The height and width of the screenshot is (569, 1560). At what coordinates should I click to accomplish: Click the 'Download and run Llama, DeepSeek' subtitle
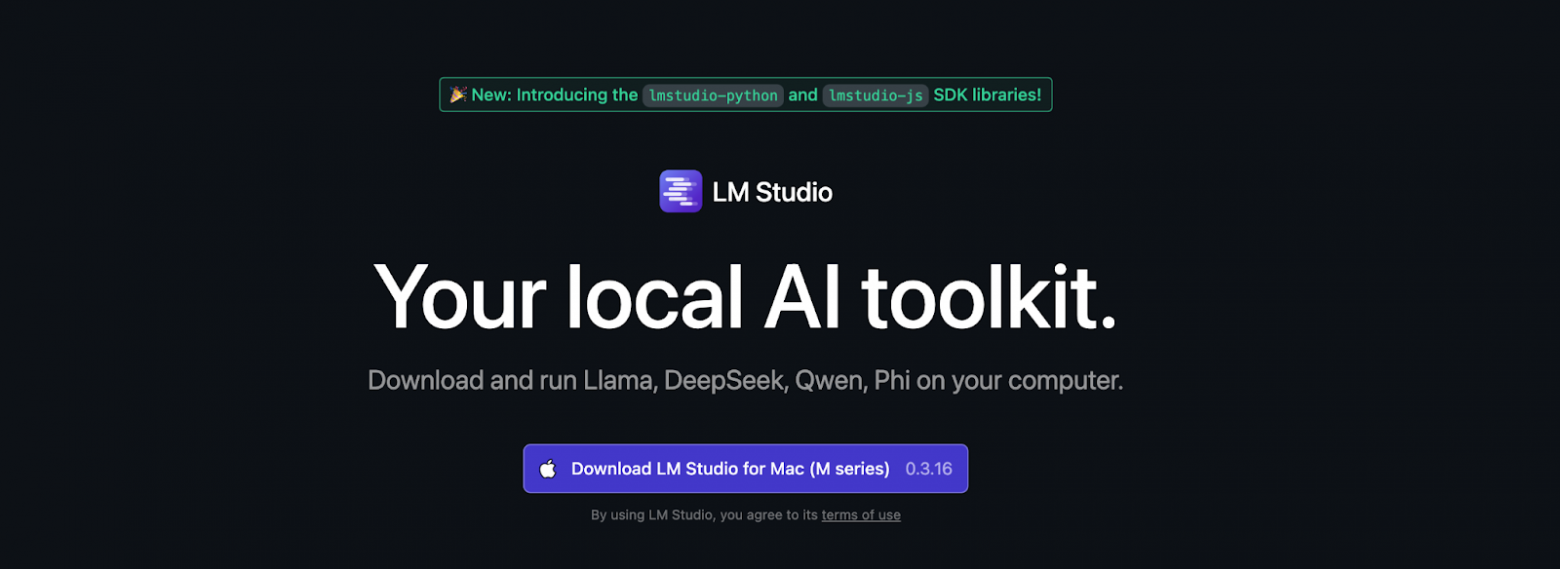745,381
